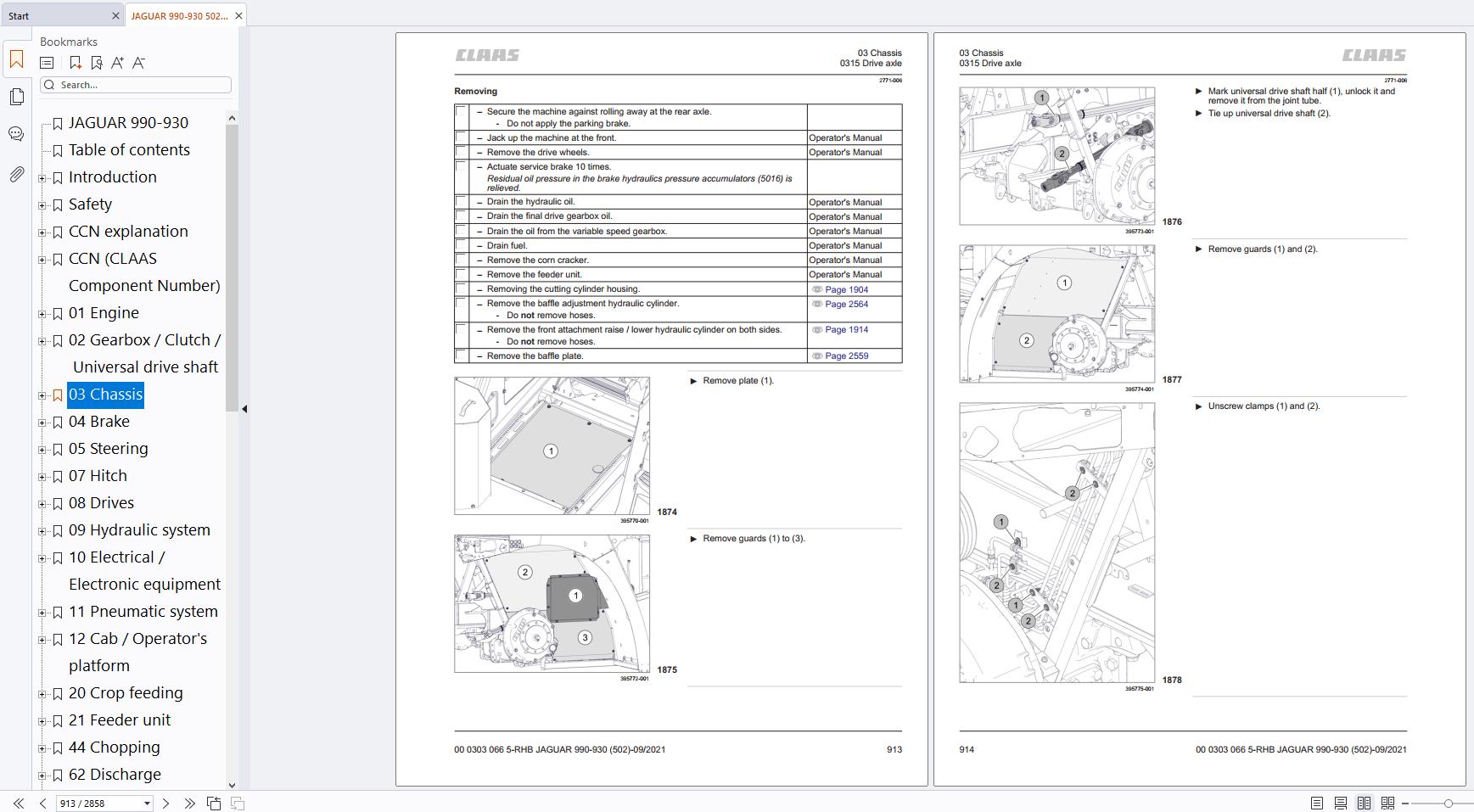Open the page number dropdown
The width and height of the screenshot is (1474, 812).
tap(147, 803)
